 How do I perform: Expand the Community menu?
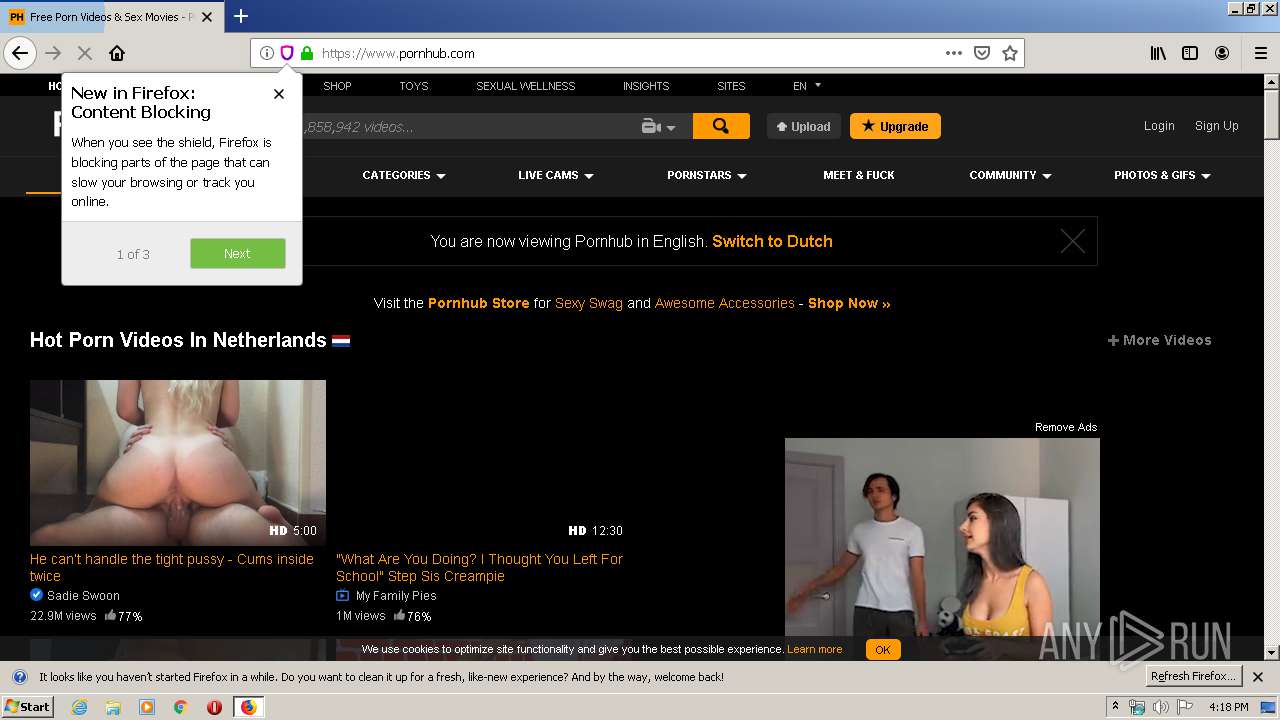point(1010,175)
